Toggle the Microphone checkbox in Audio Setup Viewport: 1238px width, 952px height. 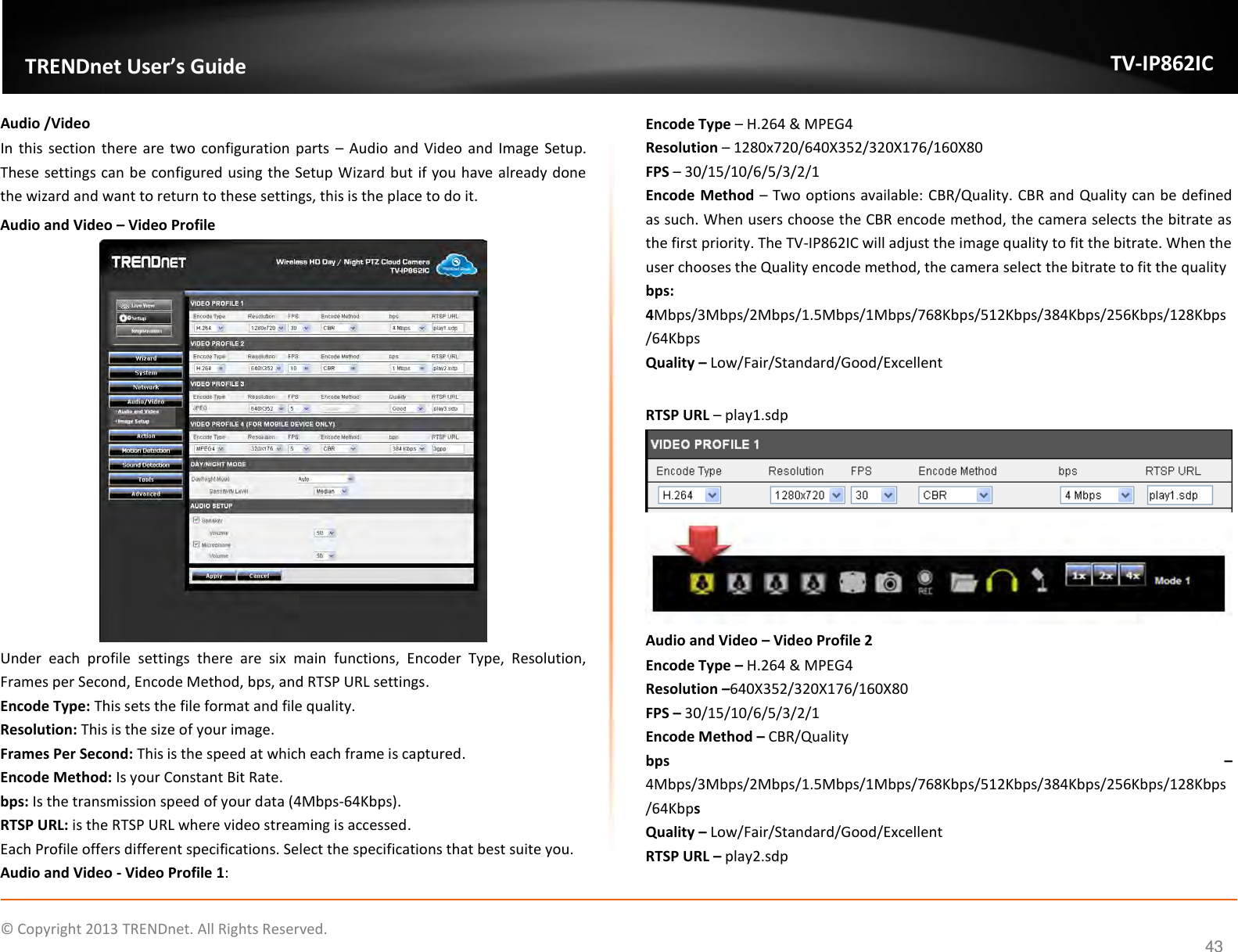point(196,544)
